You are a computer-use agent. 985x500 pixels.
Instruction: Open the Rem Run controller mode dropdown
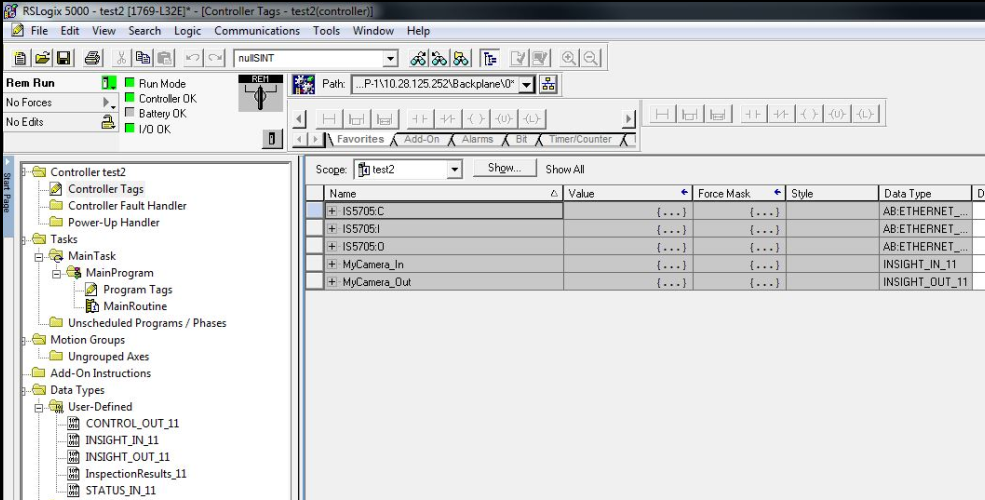tap(109, 84)
